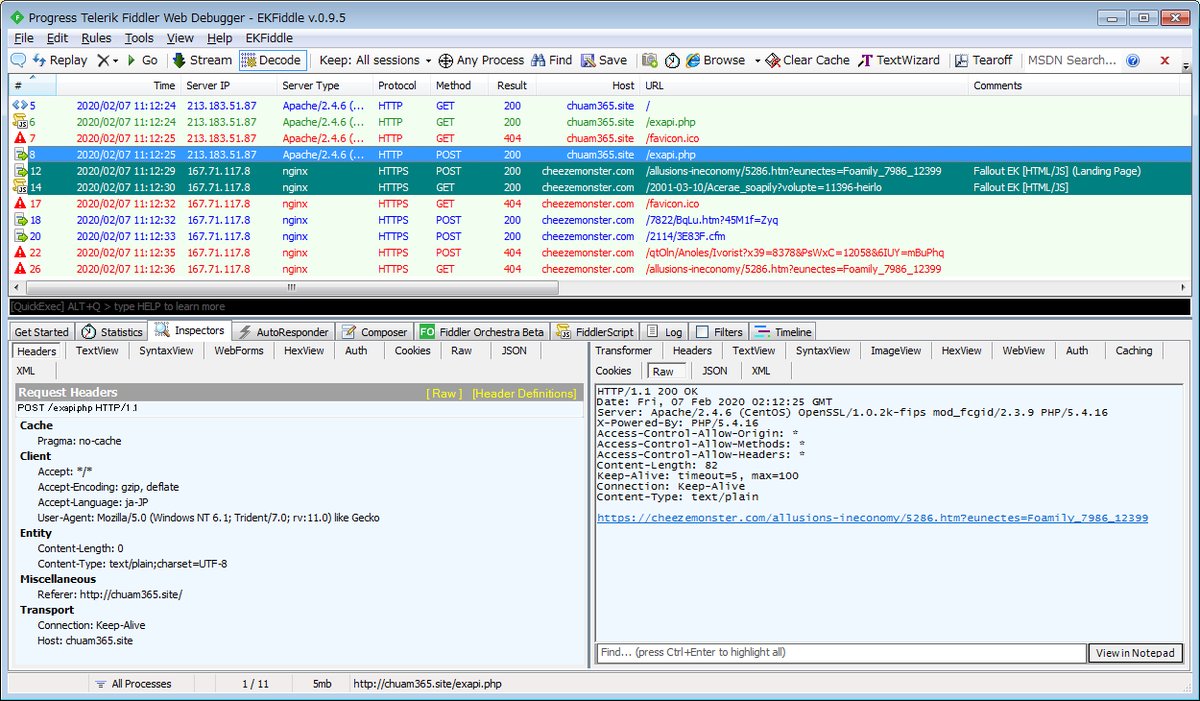Click session 5 icon in the list

(x=20, y=105)
